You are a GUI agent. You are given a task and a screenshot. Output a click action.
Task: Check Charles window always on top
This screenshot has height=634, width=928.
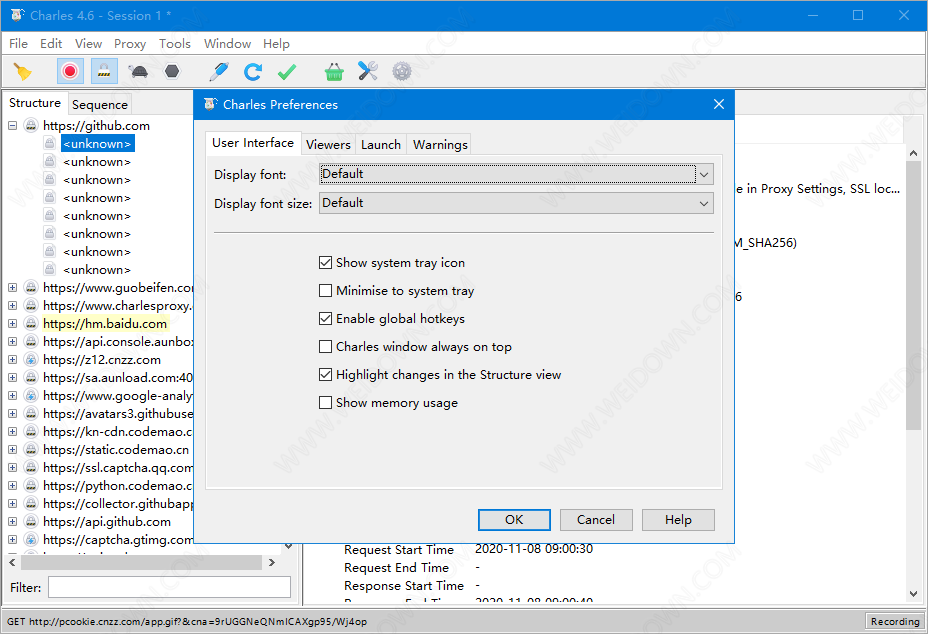326,346
